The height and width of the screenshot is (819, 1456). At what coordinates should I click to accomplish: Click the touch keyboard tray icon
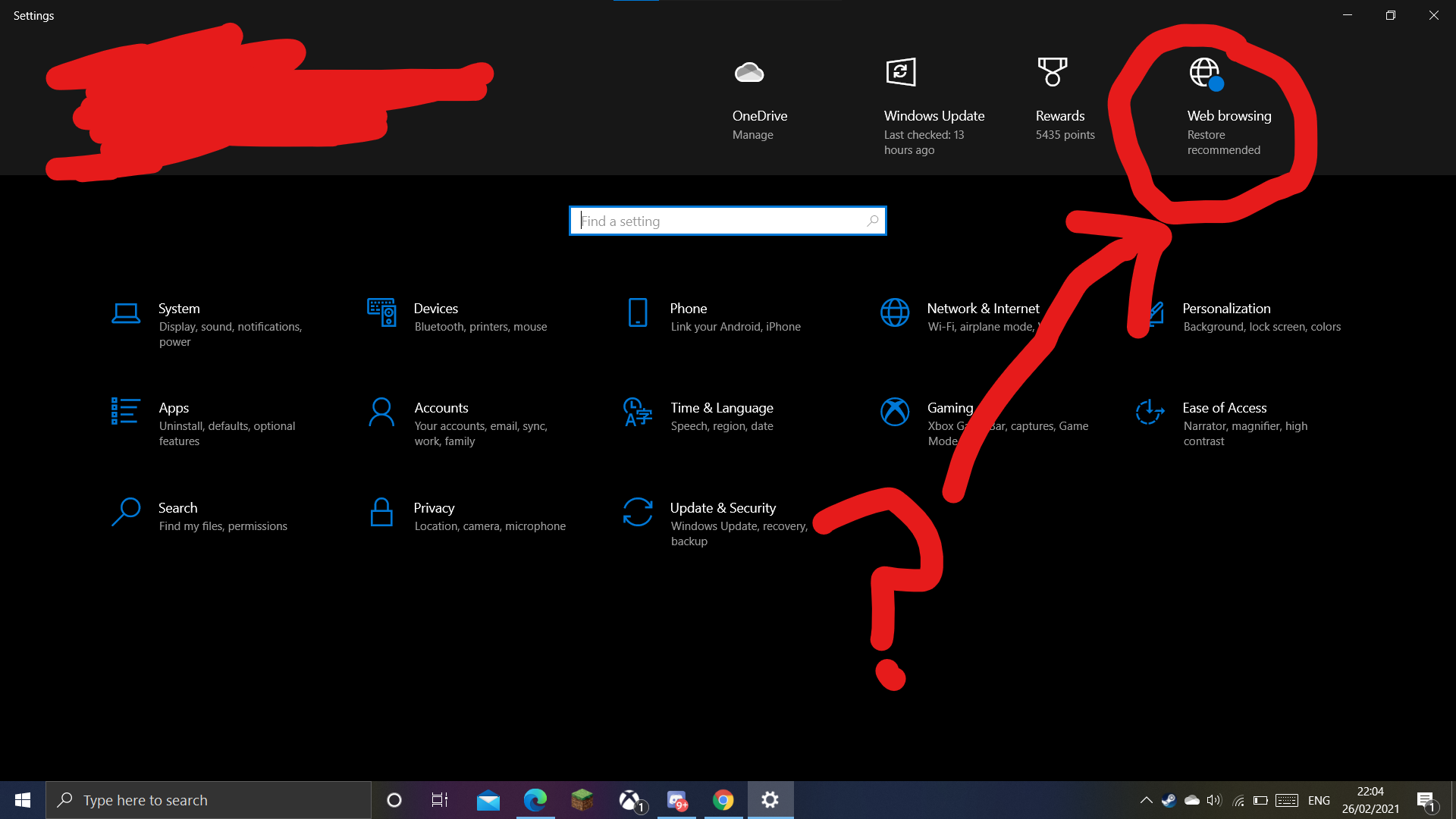point(1287,800)
